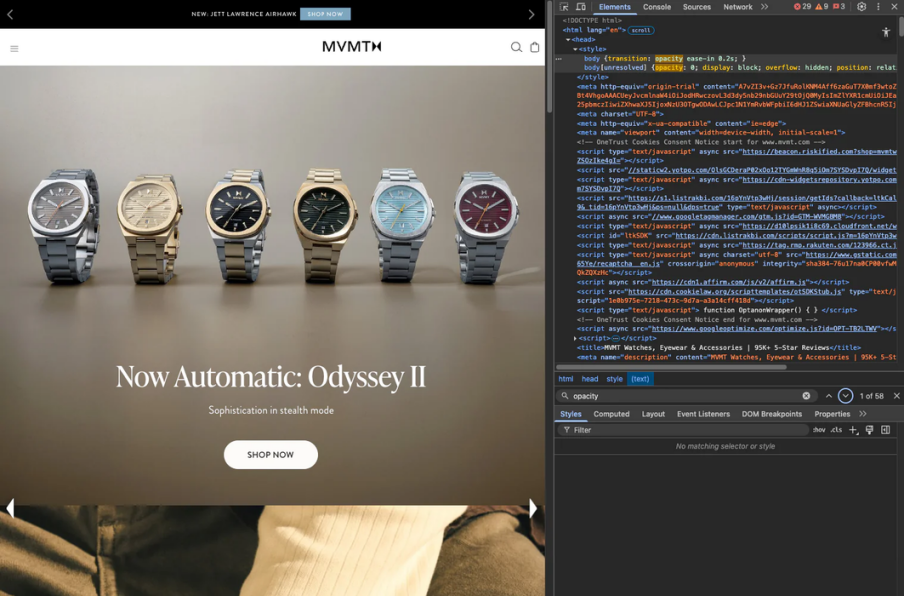The image size is (904, 596).
Task: Select the Styles tab
Action: pyautogui.click(x=570, y=414)
